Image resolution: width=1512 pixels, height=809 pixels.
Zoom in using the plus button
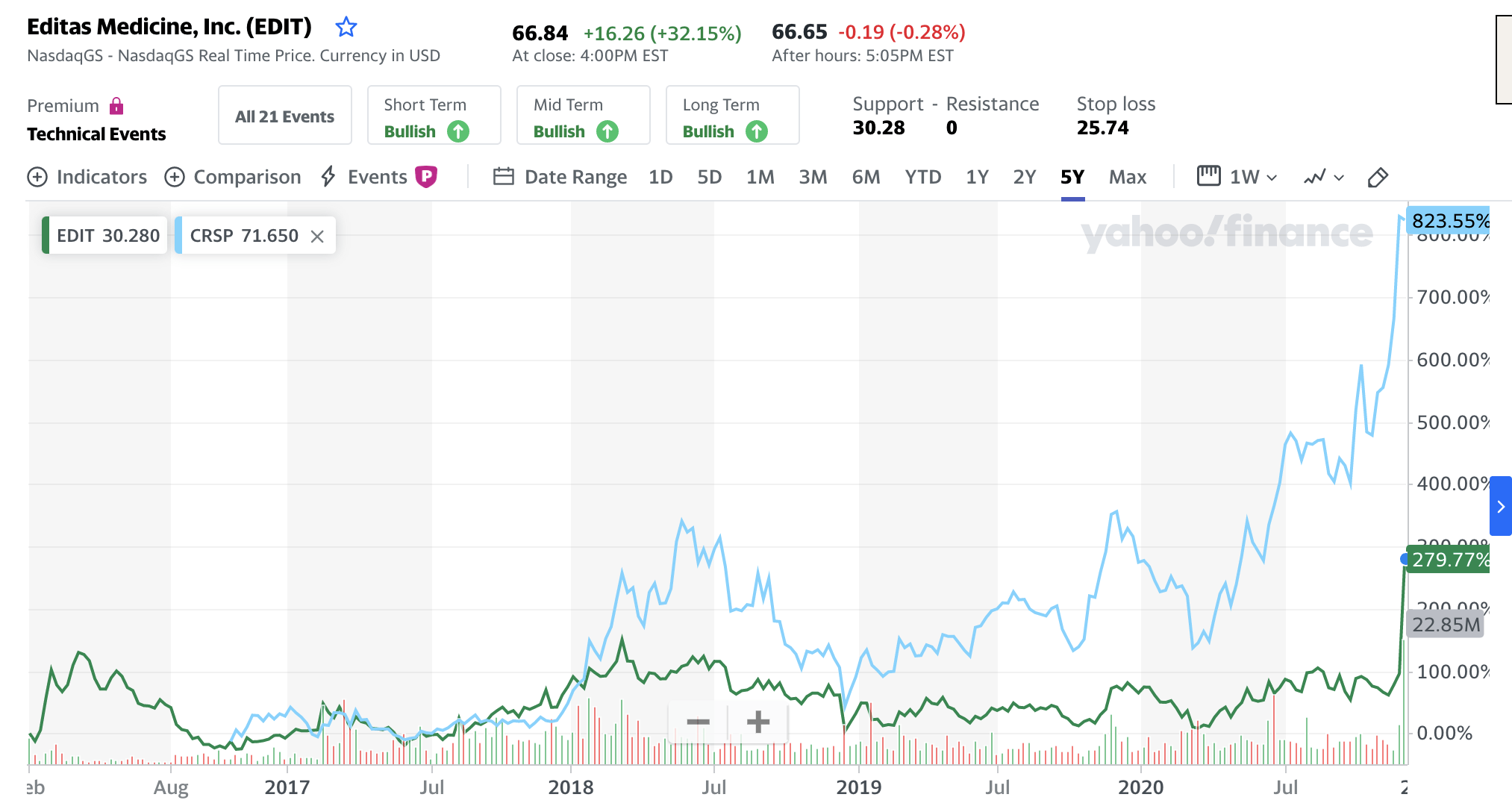(x=757, y=722)
